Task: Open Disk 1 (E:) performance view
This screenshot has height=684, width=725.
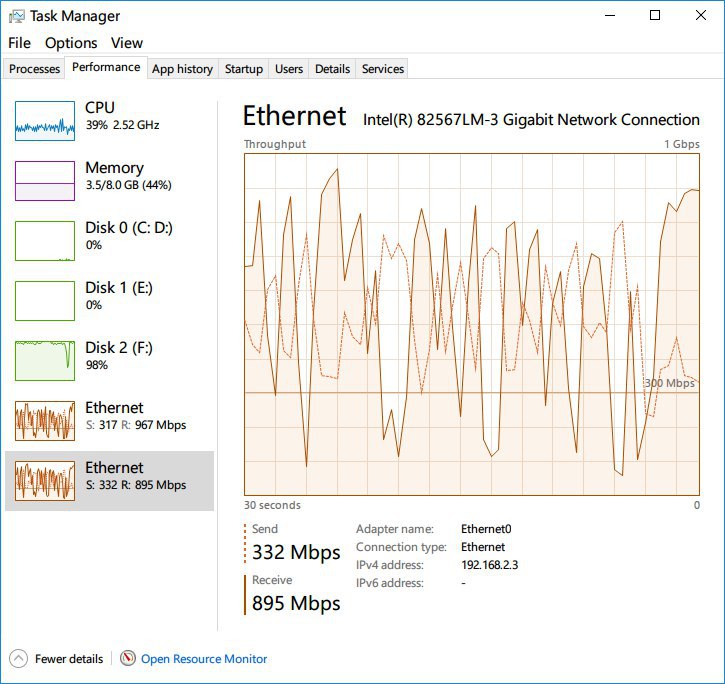Action: click(x=128, y=296)
